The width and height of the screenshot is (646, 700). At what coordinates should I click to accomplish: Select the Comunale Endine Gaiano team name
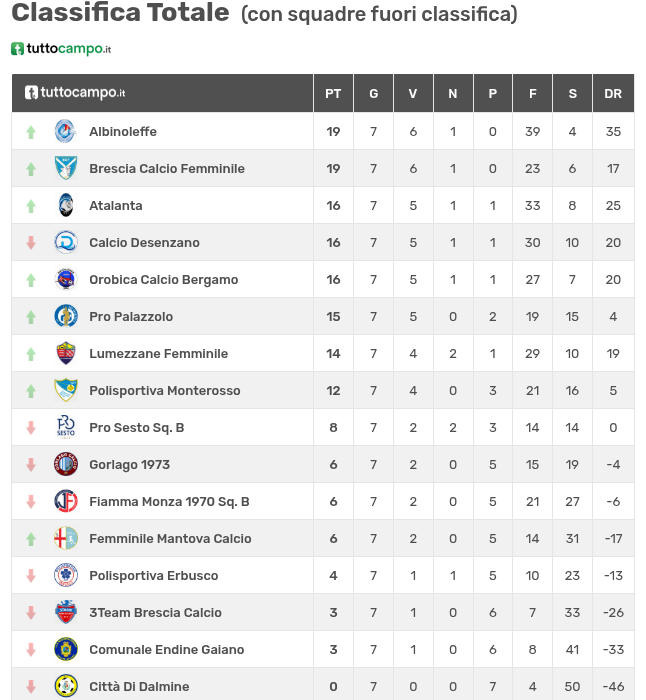pyautogui.click(x=166, y=649)
